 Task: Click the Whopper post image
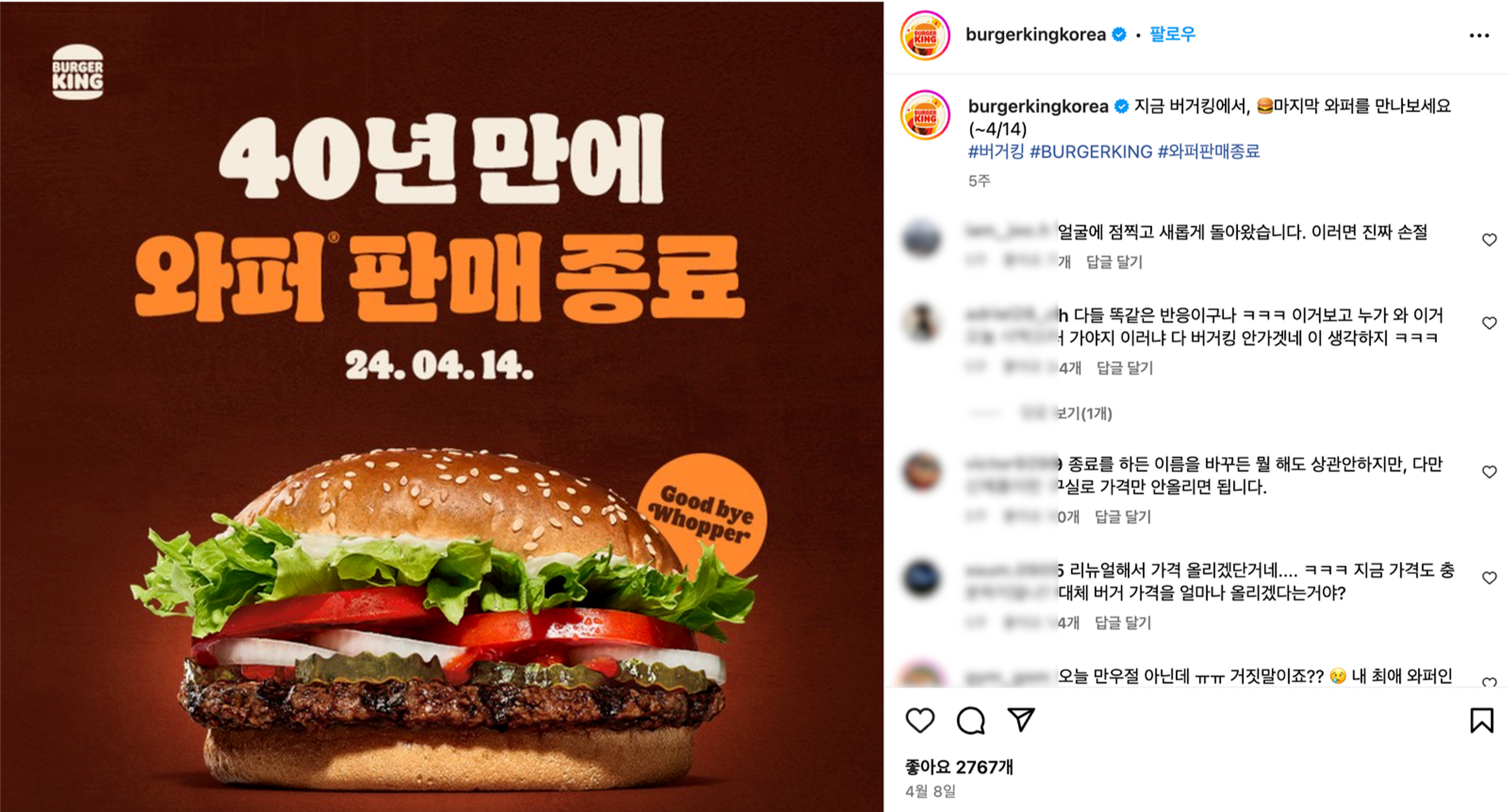[441, 406]
